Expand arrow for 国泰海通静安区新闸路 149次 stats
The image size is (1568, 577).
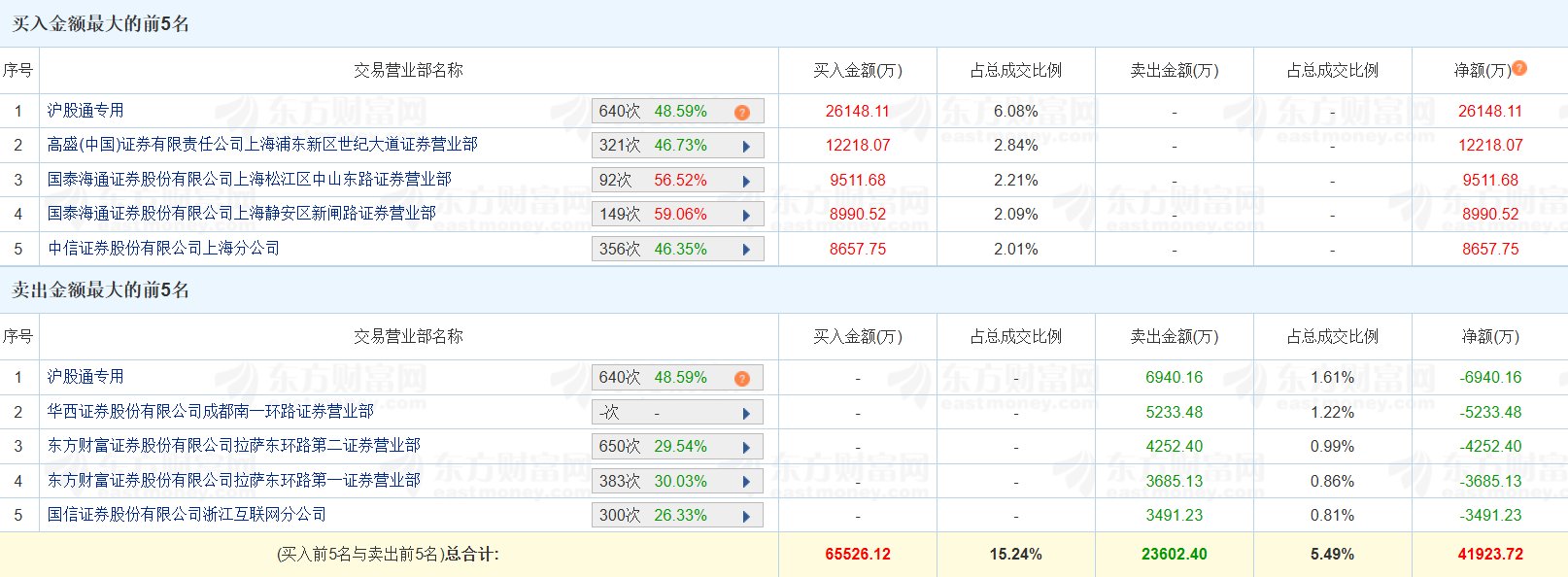[x=746, y=216]
